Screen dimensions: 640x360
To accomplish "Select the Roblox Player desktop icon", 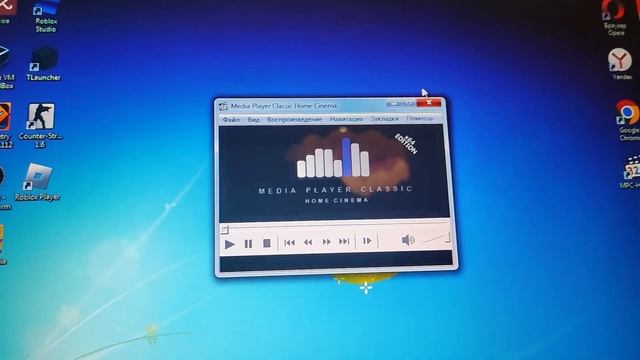I will coord(38,182).
